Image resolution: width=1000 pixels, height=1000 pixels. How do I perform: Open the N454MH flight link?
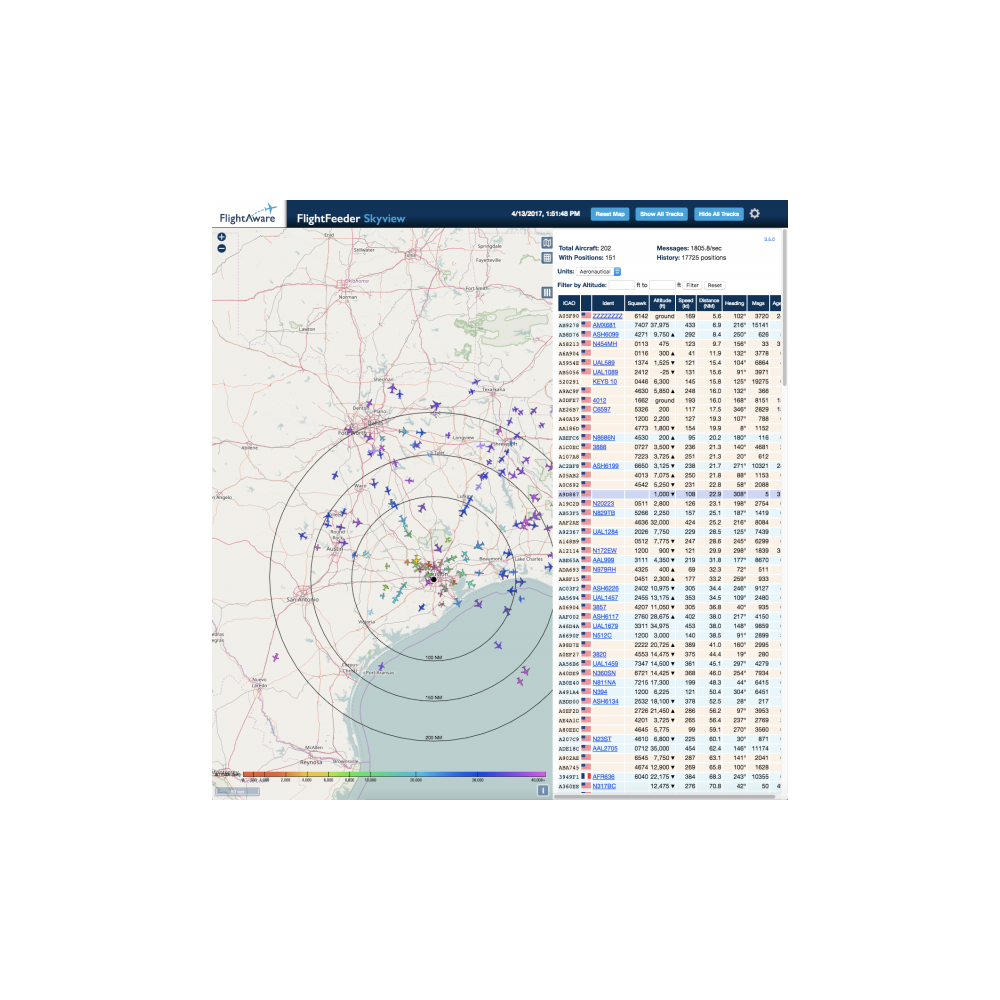[605, 344]
